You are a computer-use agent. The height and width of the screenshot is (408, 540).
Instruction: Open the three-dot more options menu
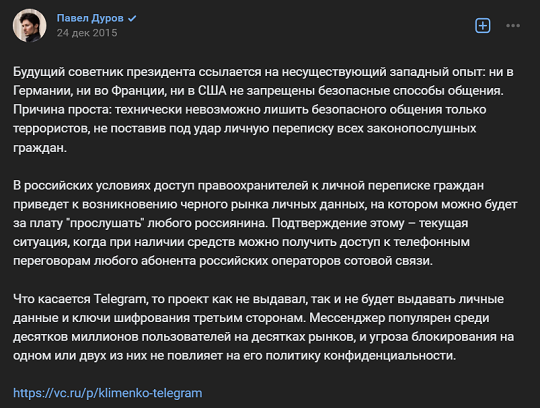(x=513, y=25)
